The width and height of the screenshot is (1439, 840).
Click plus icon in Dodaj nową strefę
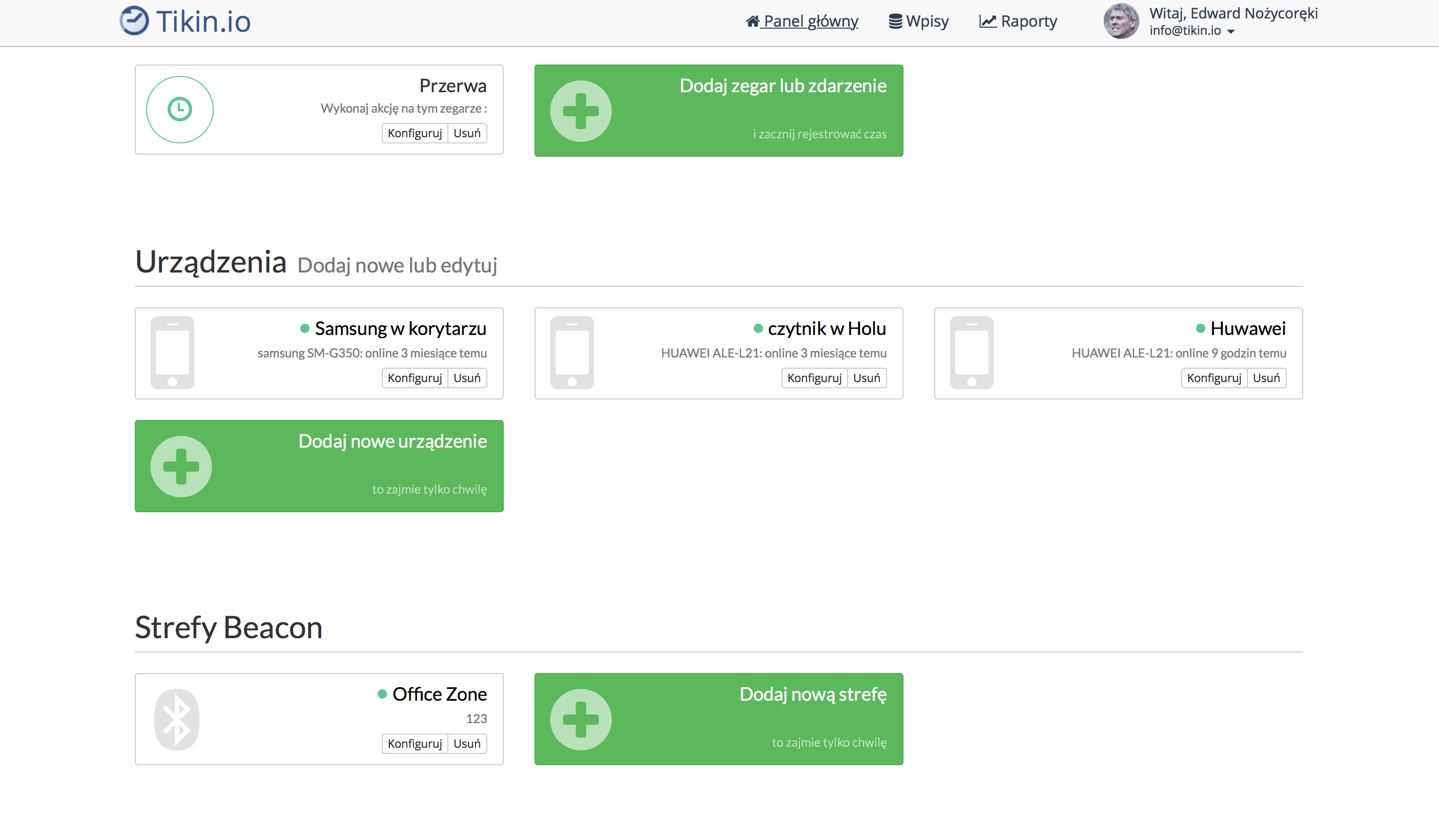click(581, 719)
